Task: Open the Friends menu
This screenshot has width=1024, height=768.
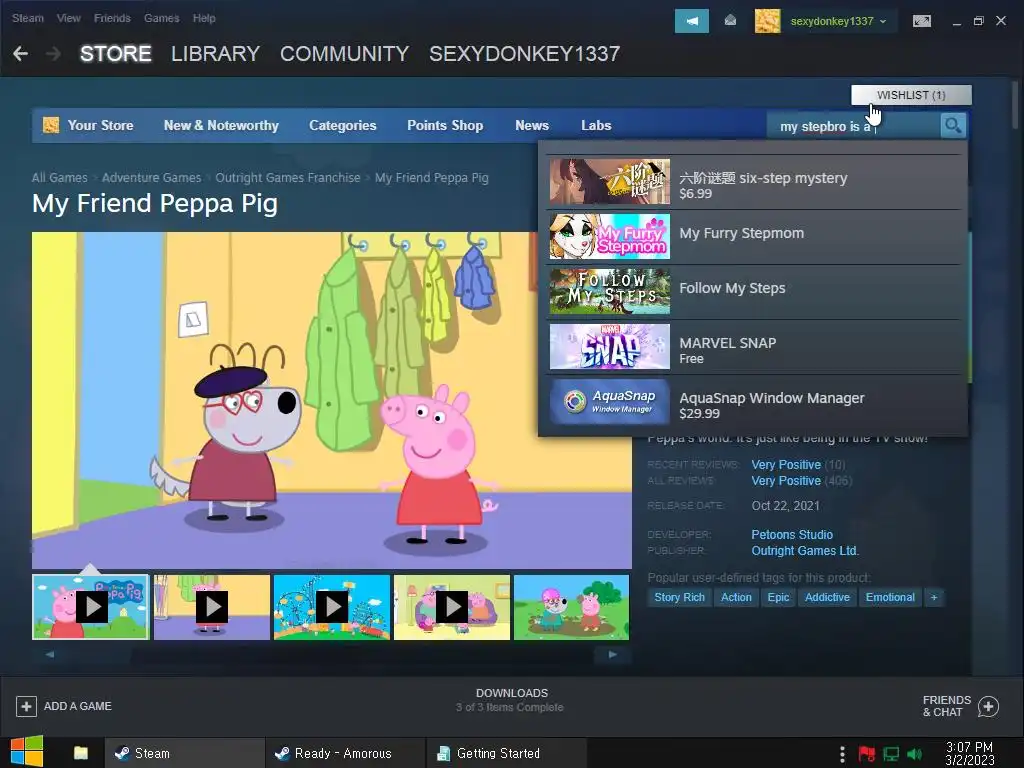Action: (112, 18)
